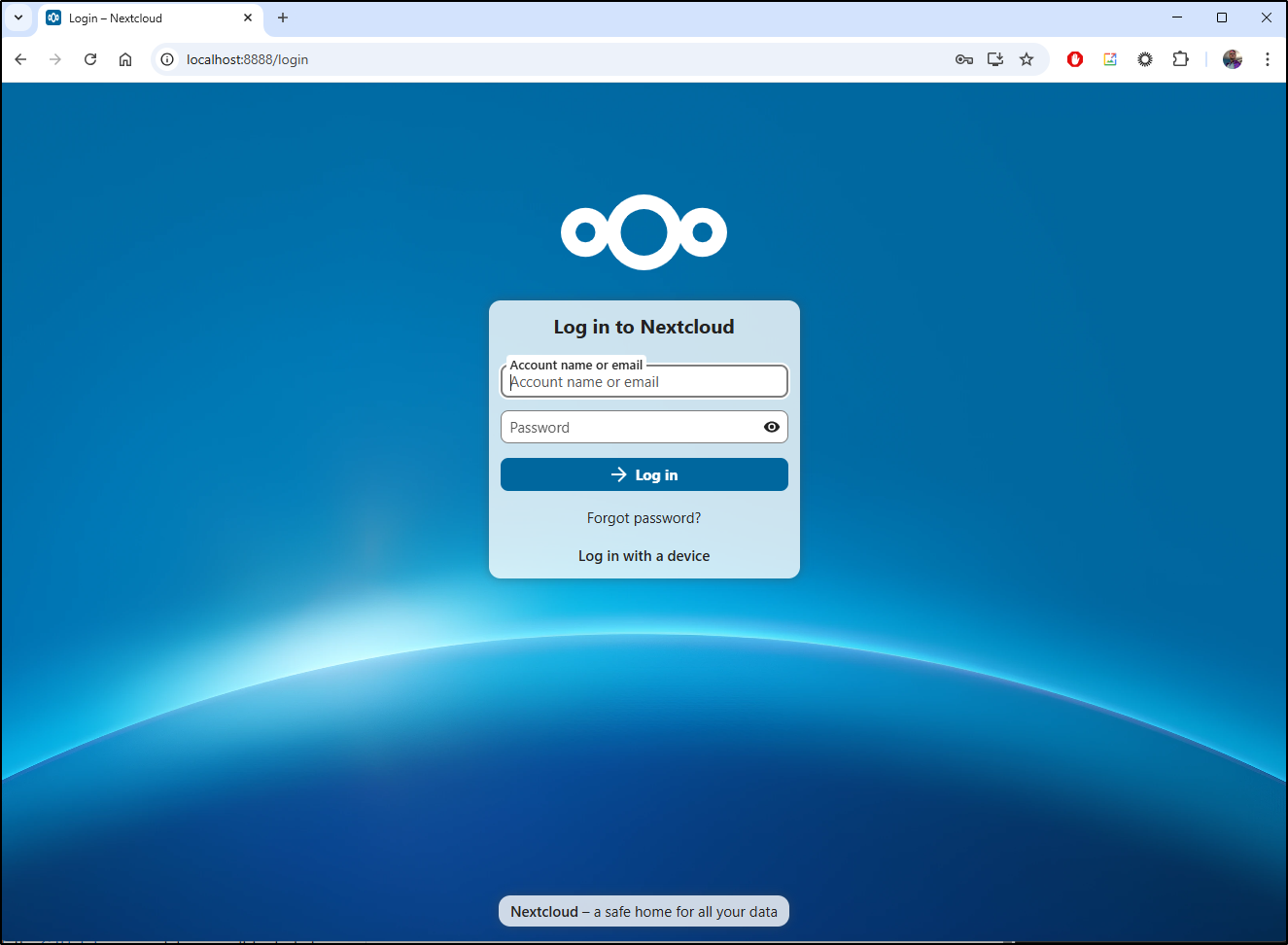1288x945 pixels.
Task: Open the browser home page
Action: click(x=125, y=59)
